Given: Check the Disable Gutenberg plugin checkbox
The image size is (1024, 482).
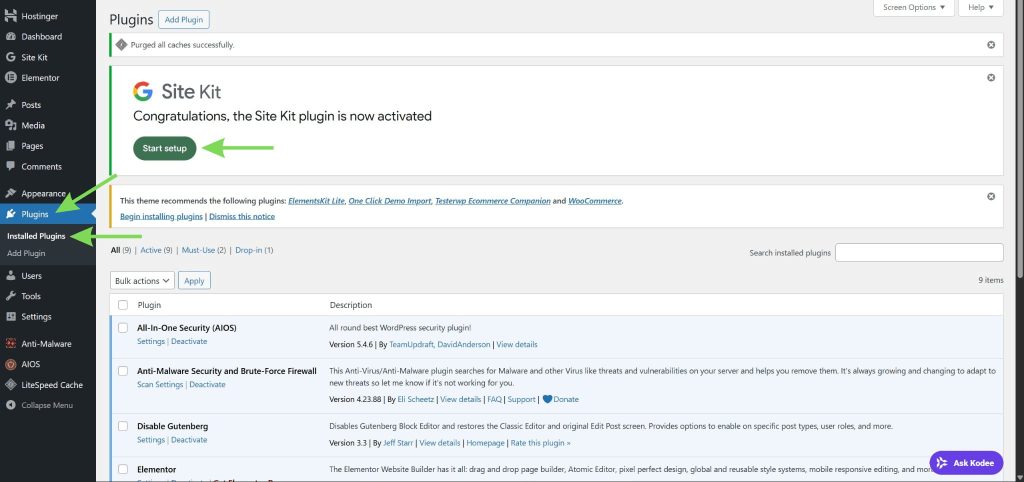Looking at the screenshot, I should (123, 426).
